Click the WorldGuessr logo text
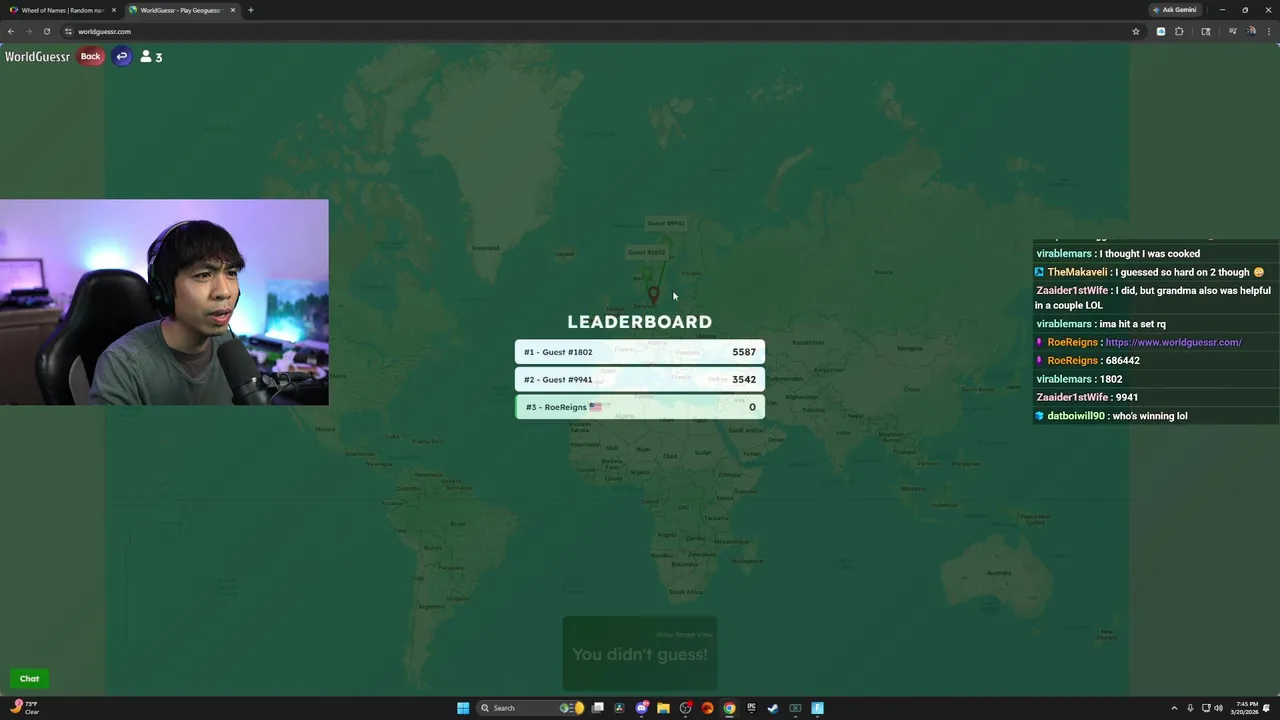The height and width of the screenshot is (720, 1280). [37, 57]
